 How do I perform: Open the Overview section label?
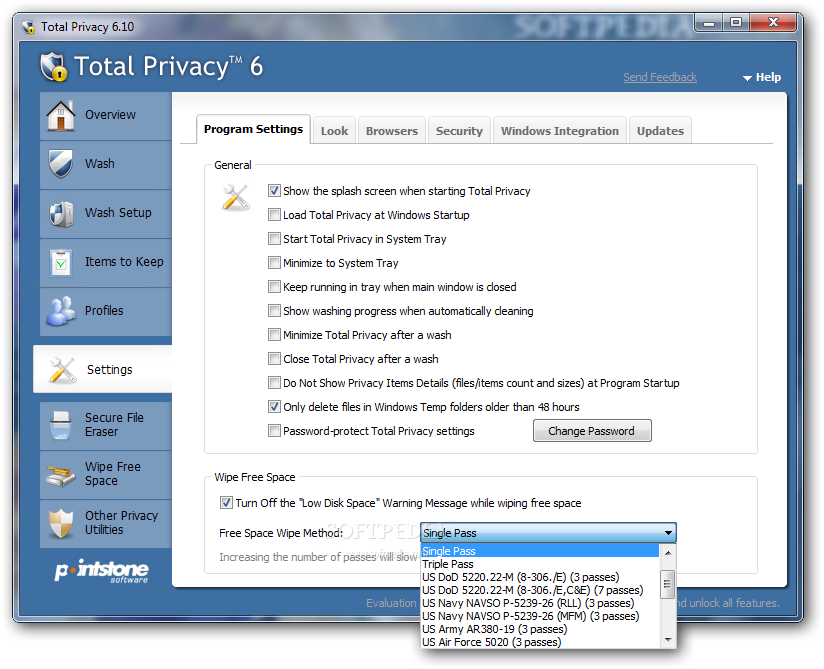110,115
